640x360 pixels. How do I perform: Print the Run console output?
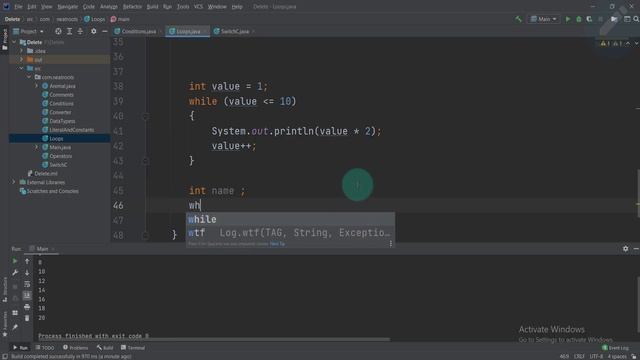pyautogui.click(x=27, y=307)
